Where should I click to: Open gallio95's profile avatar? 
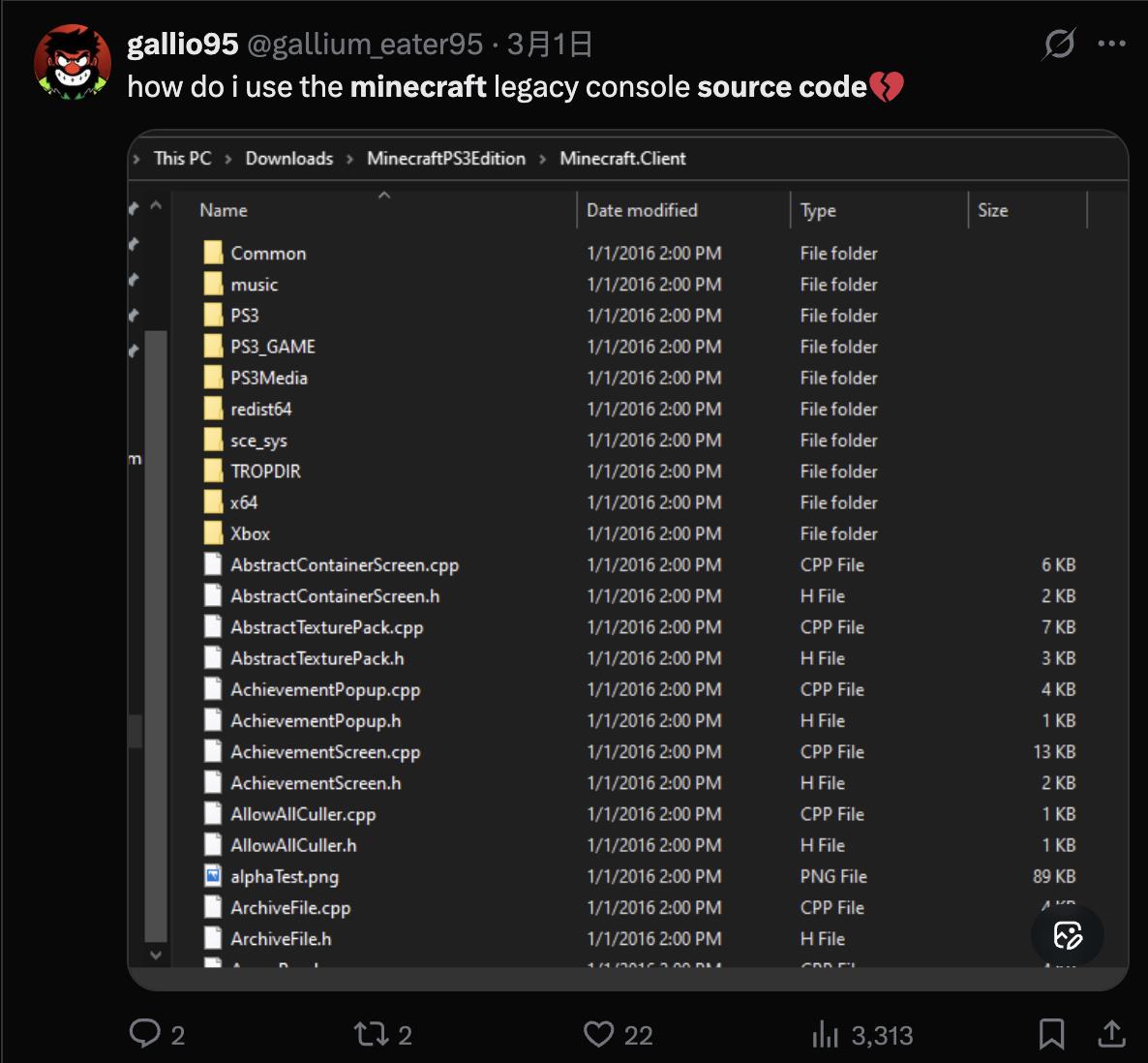(x=73, y=63)
